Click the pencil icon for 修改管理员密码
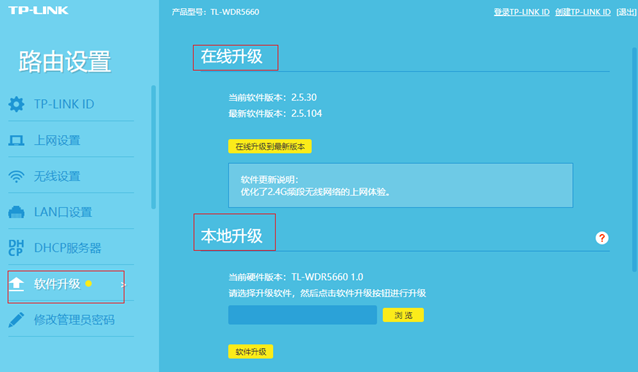The image size is (638, 372). [16, 320]
